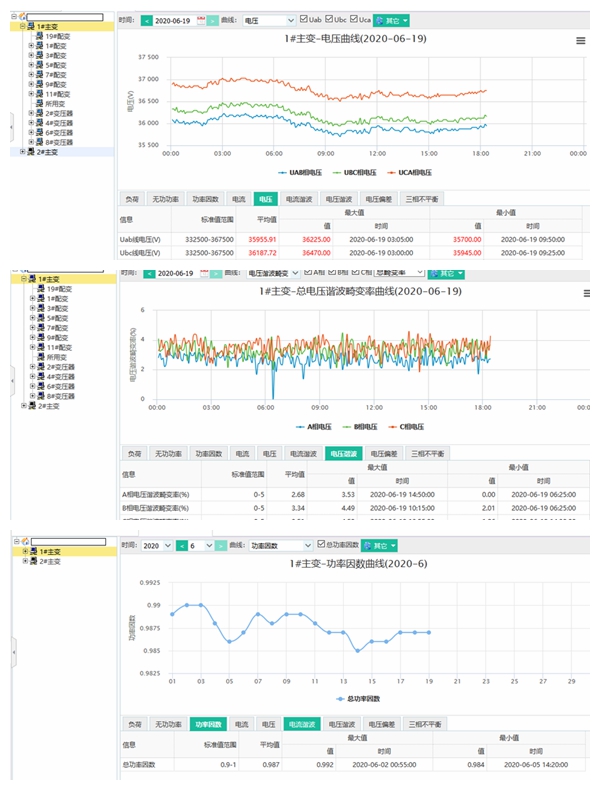Screen dimensions: 600x790
Task: Toggle C相 checkbox in harmonic toolbar
Action: [355, 272]
